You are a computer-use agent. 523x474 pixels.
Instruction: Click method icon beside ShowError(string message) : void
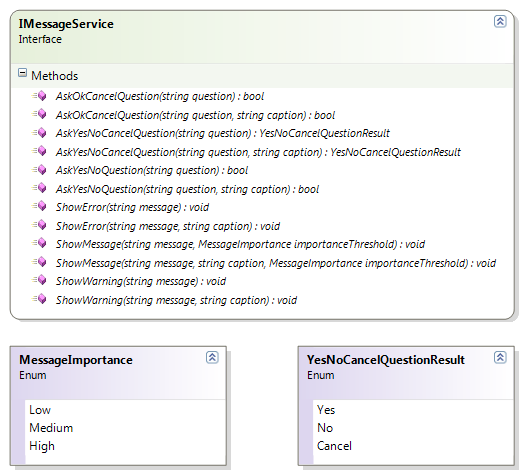pyautogui.click(x=39, y=207)
